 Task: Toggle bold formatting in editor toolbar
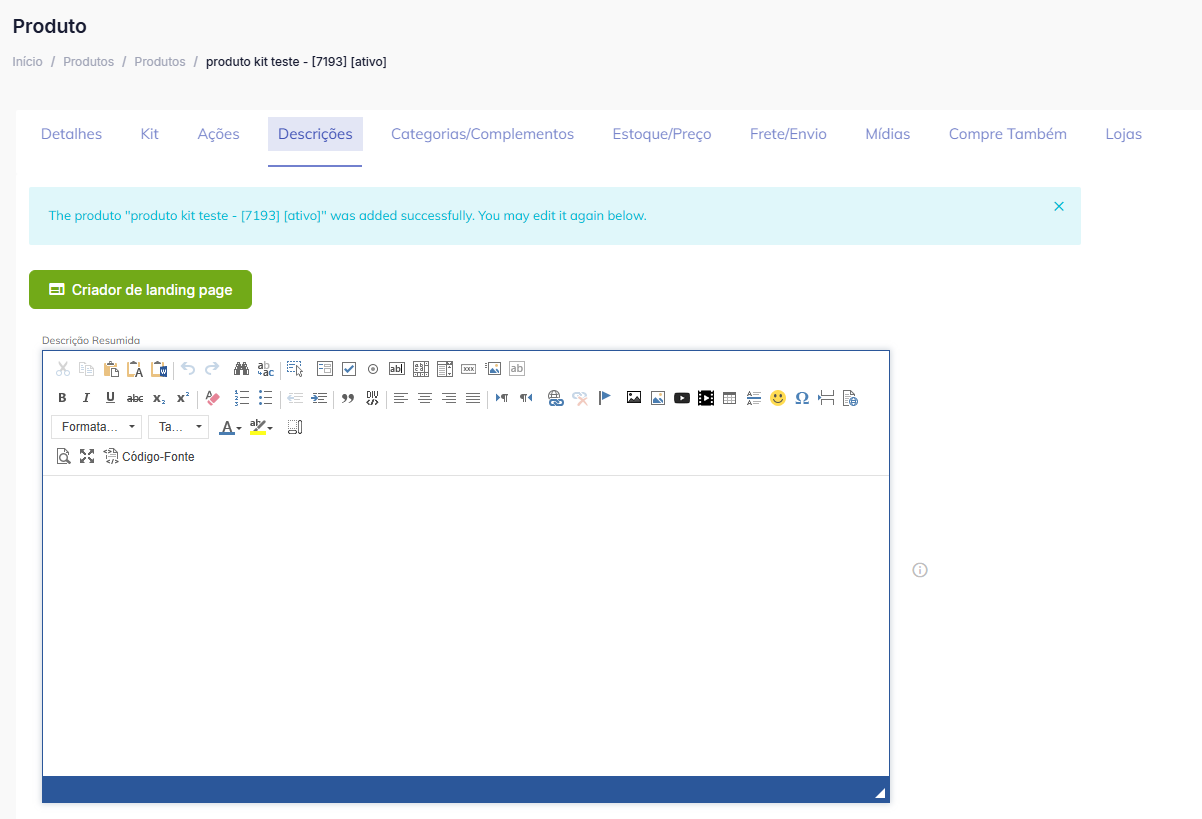point(62,398)
